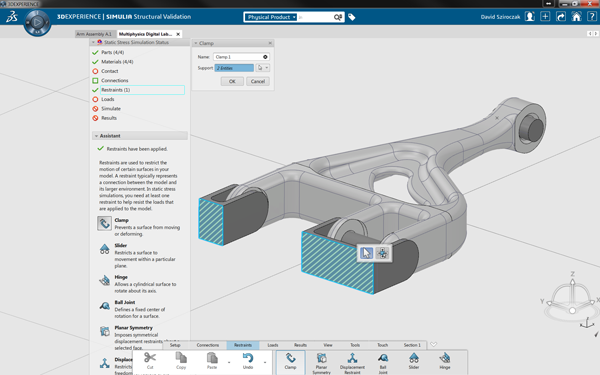Viewport: 600px width, 375px height.
Task: Choose the arrow selection mode in popup
Action: (366, 253)
